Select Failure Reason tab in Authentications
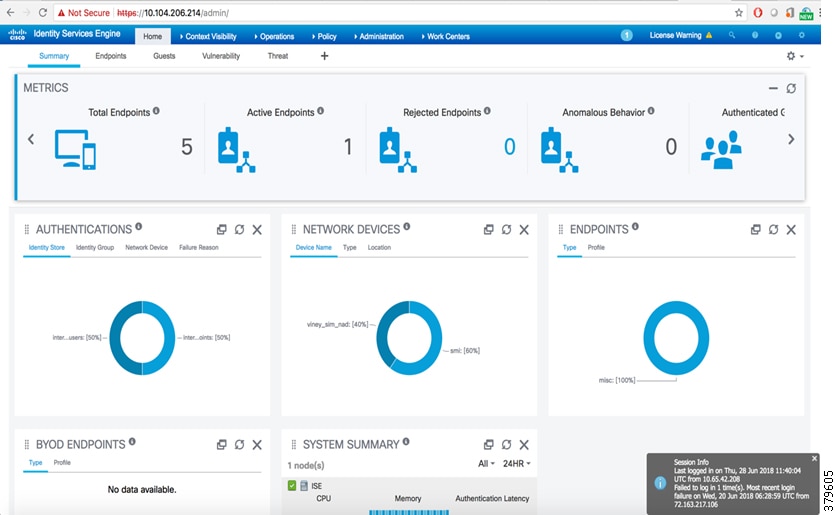This screenshot has height=515, width=835. click(x=199, y=248)
